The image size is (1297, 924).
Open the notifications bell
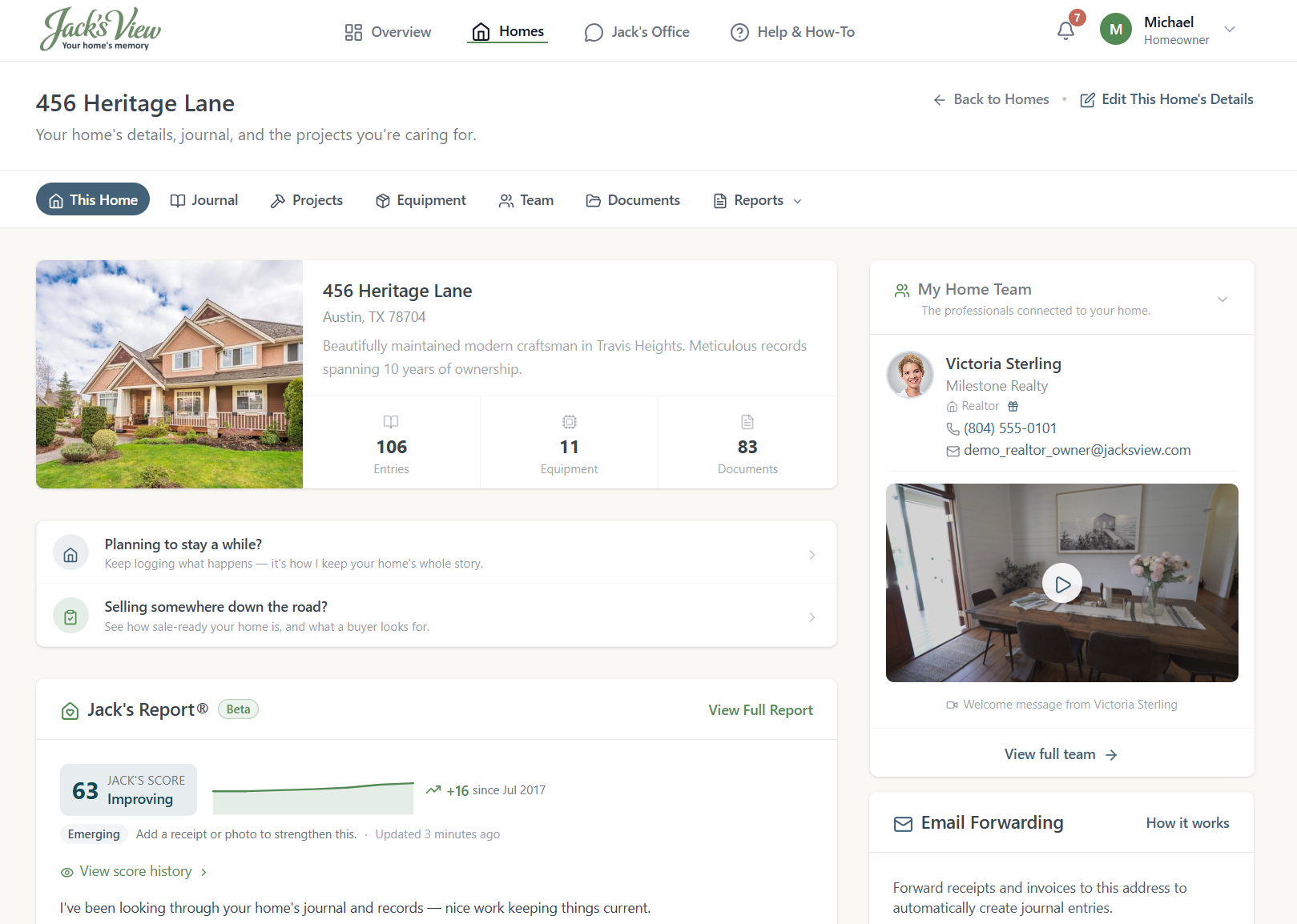click(1065, 31)
